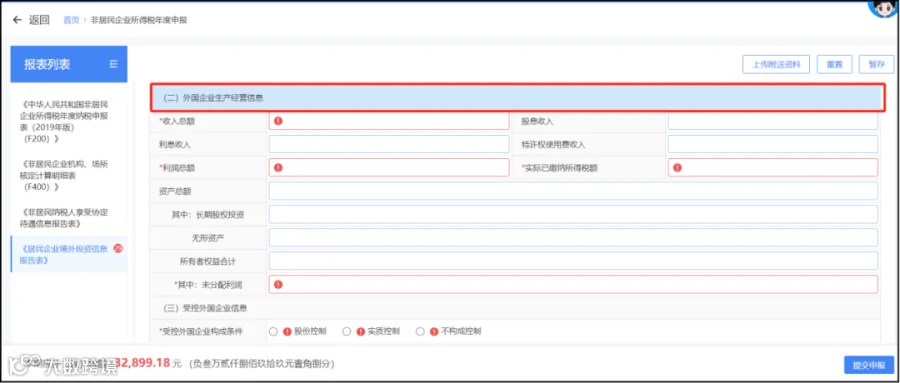This screenshot has height=383, width=900.
Task: Click the error icon in the 未分配利润 field
Action: point(278,285)
